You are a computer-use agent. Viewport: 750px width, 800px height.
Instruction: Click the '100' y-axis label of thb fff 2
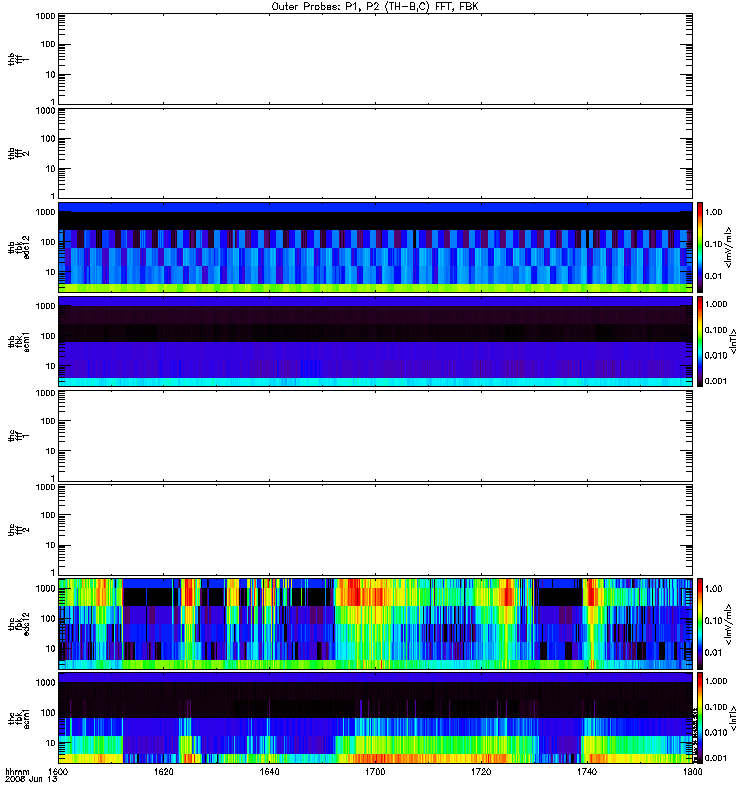[x=48, y=139]
